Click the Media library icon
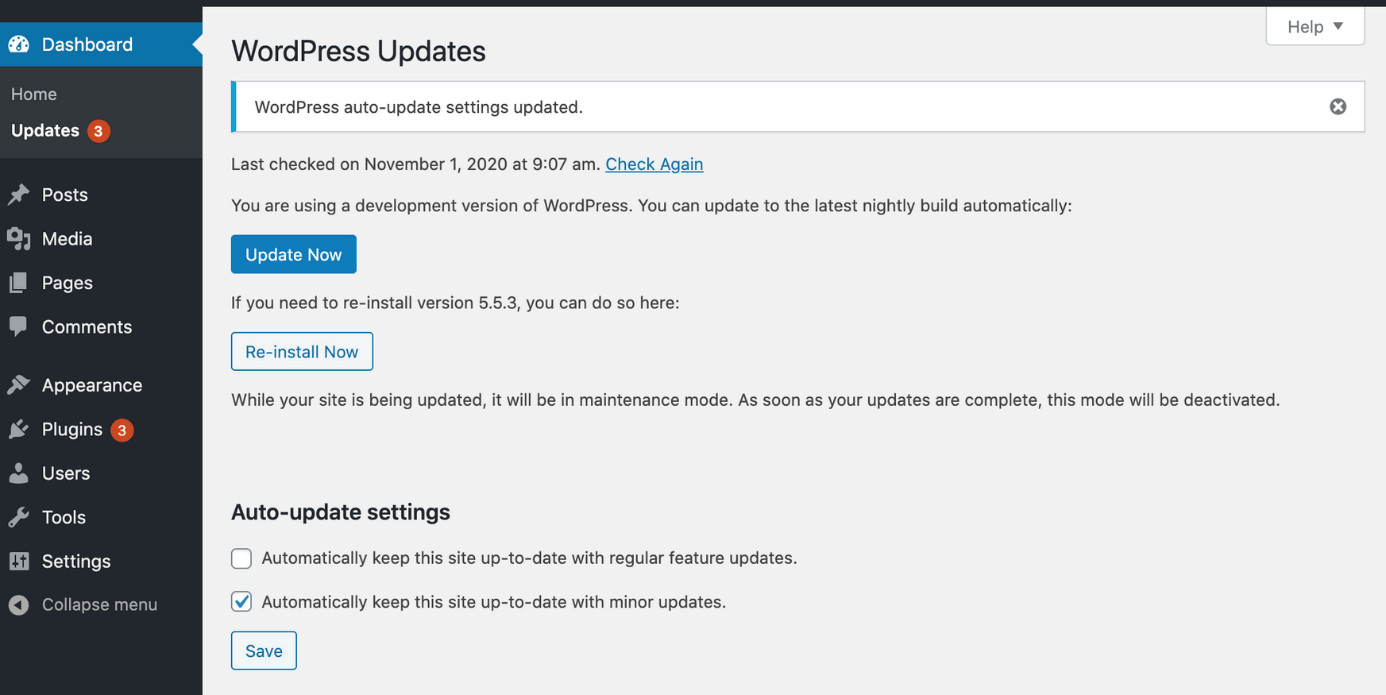Image resolution: width=1386 pixels, height=695 pixels. (x=19, y=239)
